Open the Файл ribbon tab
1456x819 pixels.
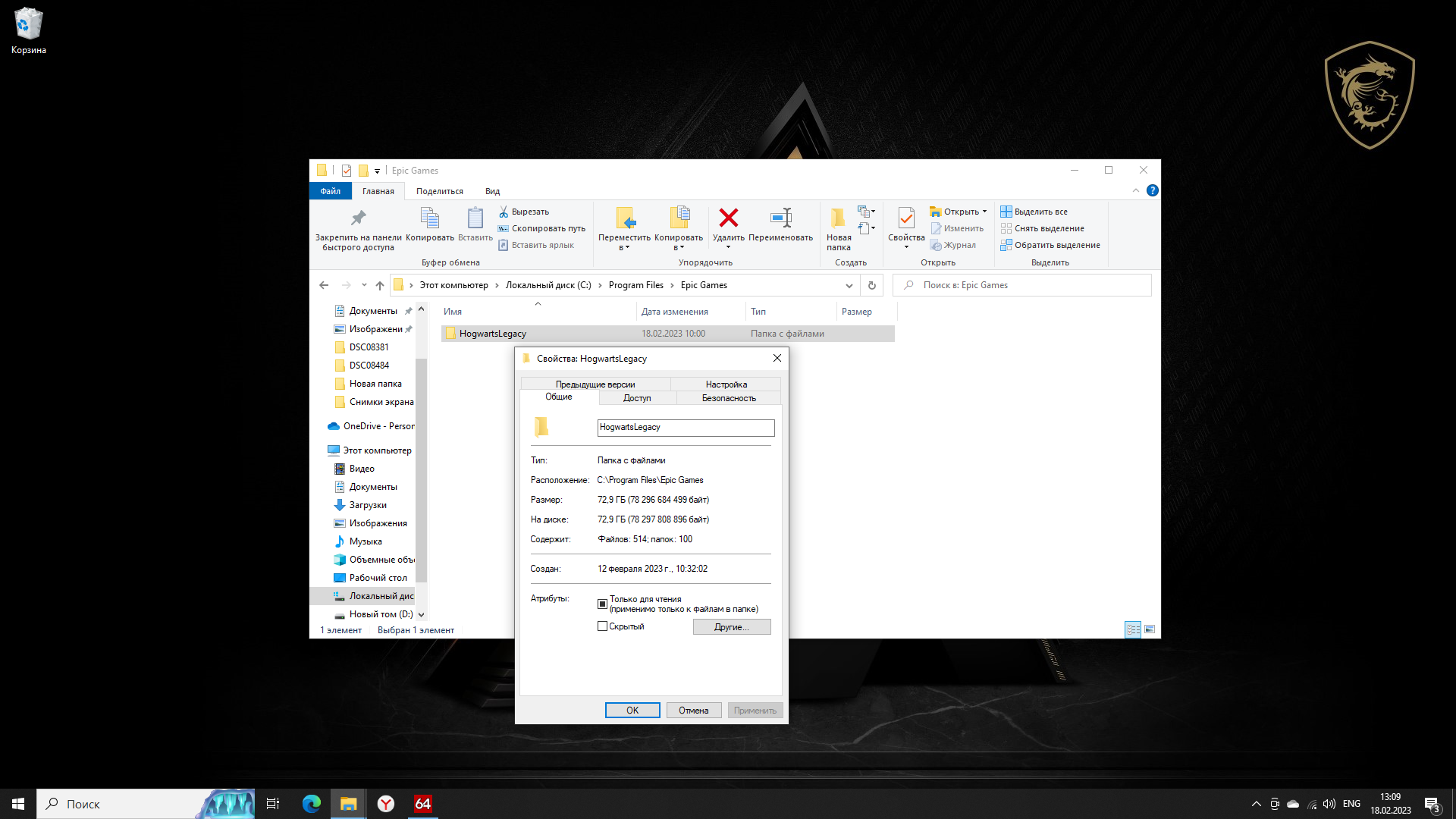331,191
